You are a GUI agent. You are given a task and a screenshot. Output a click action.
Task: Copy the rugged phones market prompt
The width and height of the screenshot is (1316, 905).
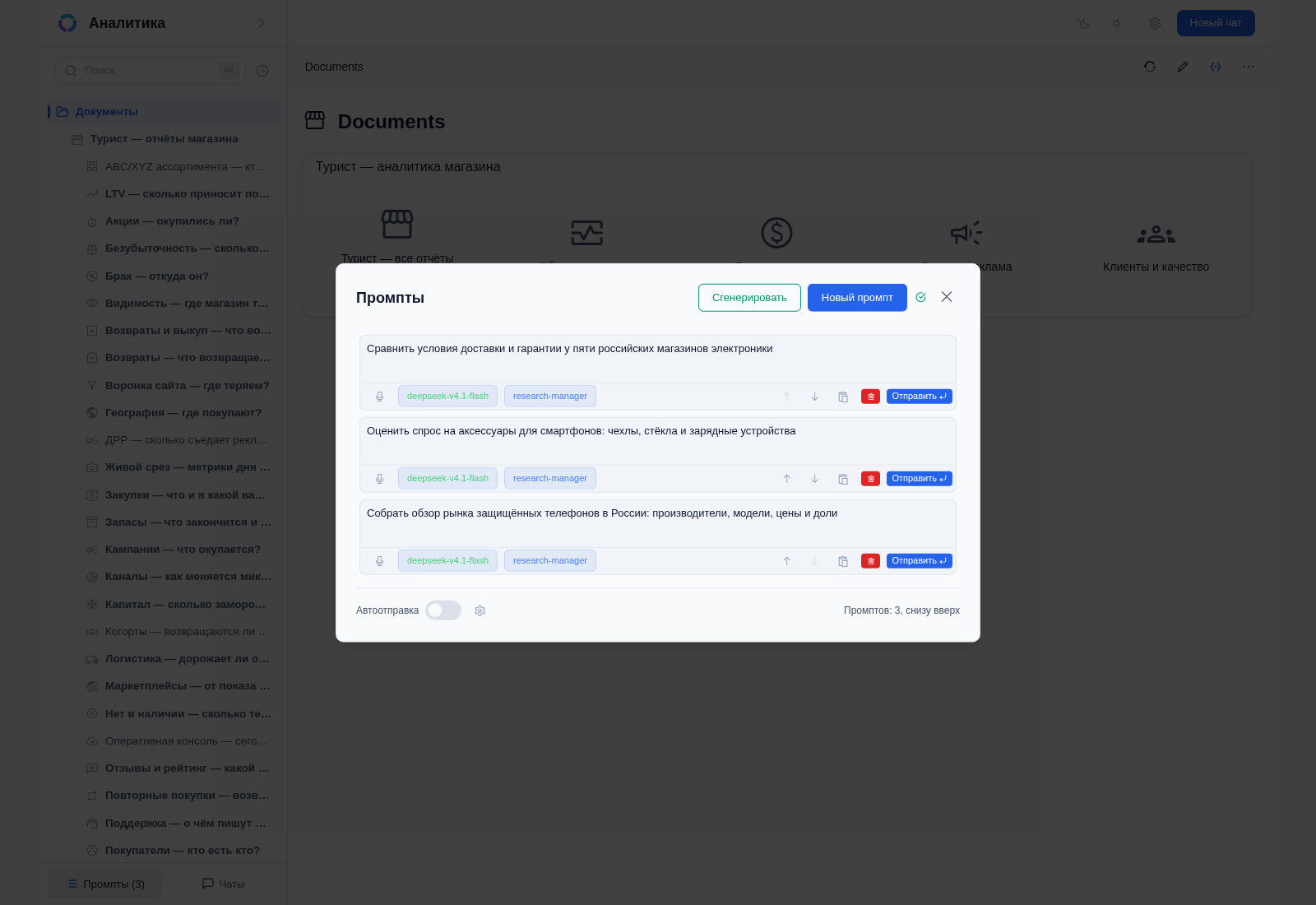point(843,561)
